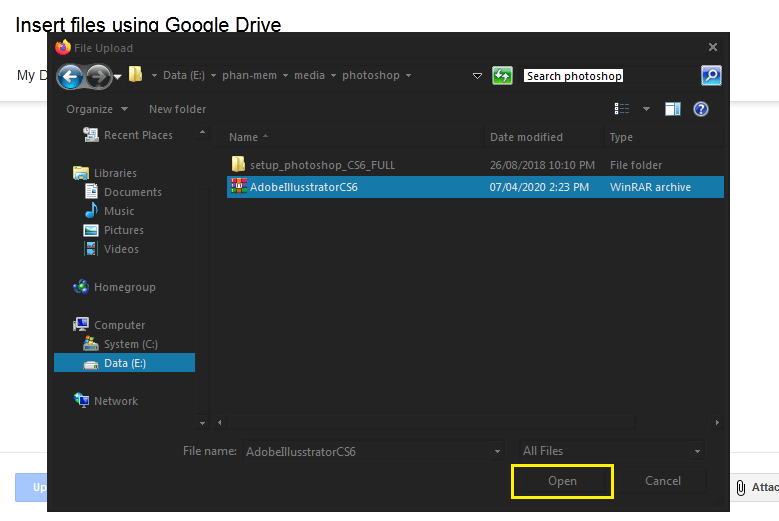Select Data (E:) drive
The width and height of the screenshot is (779, 521).
(x=124, y=363)
